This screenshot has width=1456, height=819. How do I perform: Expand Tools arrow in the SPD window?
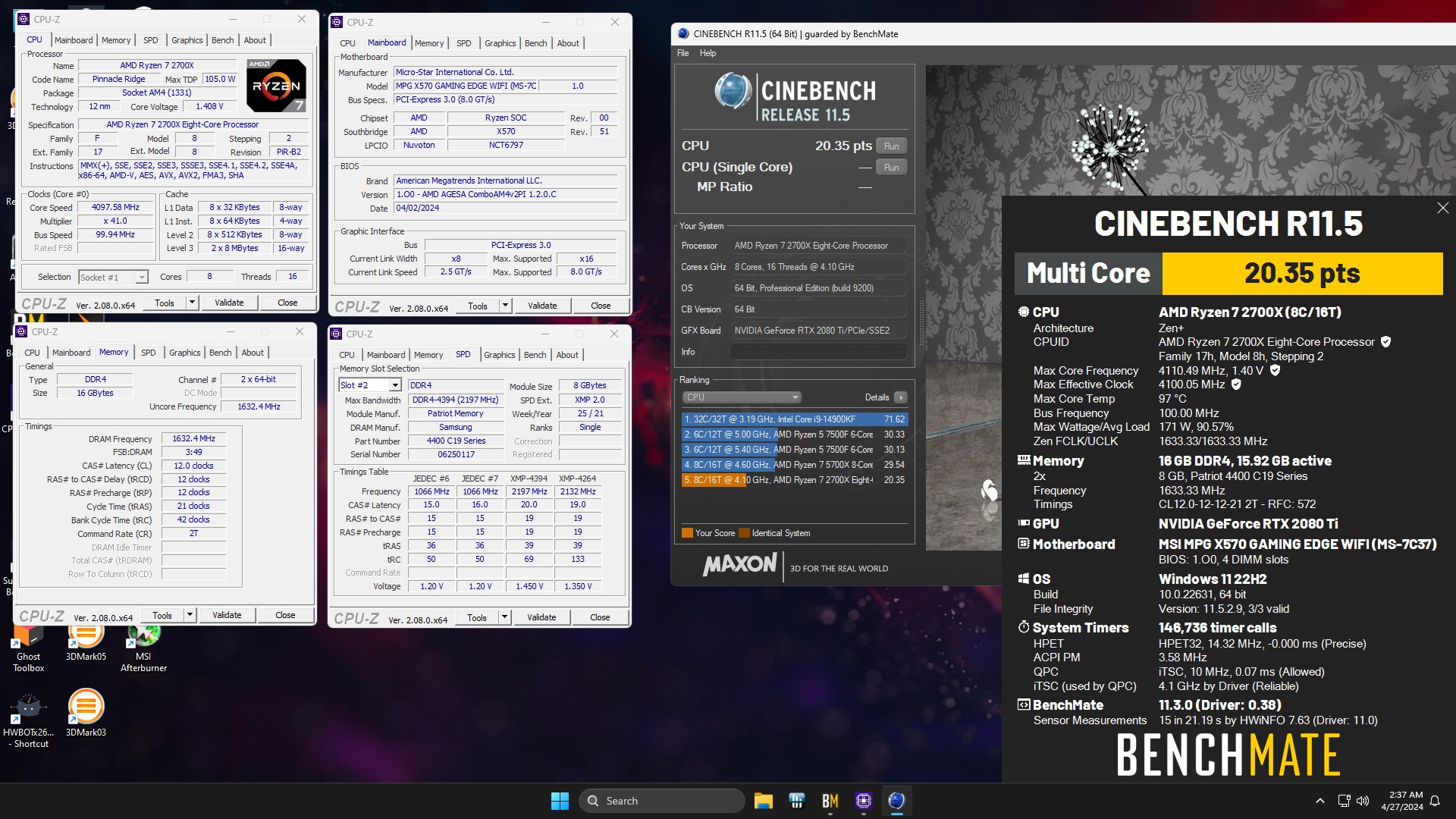pos(504,617)
